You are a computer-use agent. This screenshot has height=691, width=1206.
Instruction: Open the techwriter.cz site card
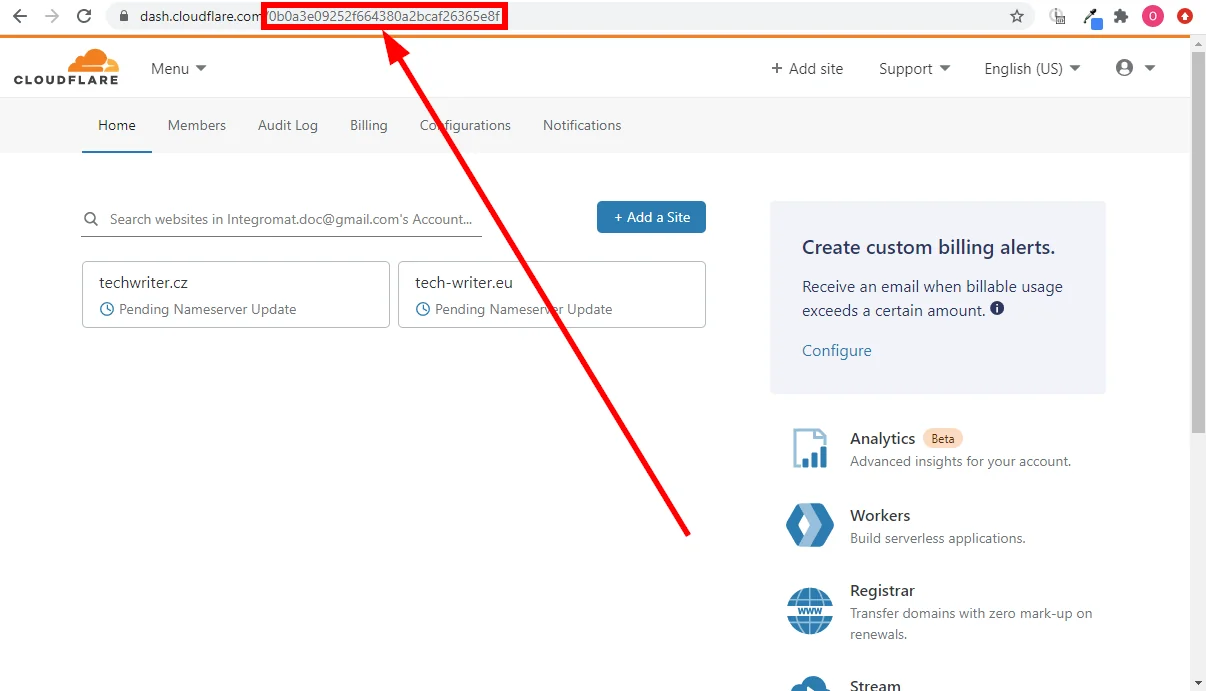pyautogui.click(x=236, y=294)
